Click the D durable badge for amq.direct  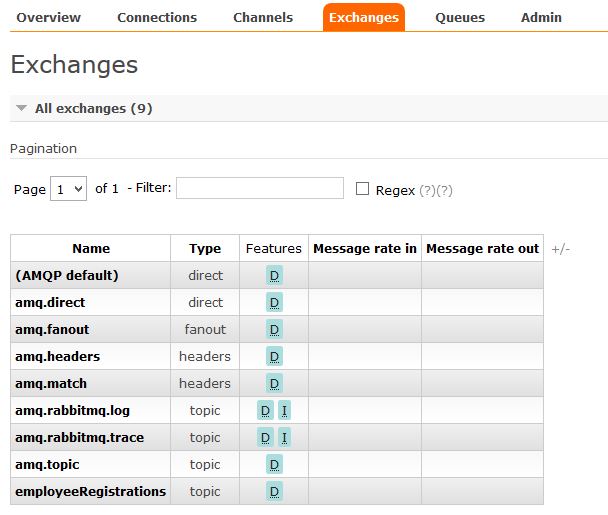pyautogui.click(x=274, y=302)
